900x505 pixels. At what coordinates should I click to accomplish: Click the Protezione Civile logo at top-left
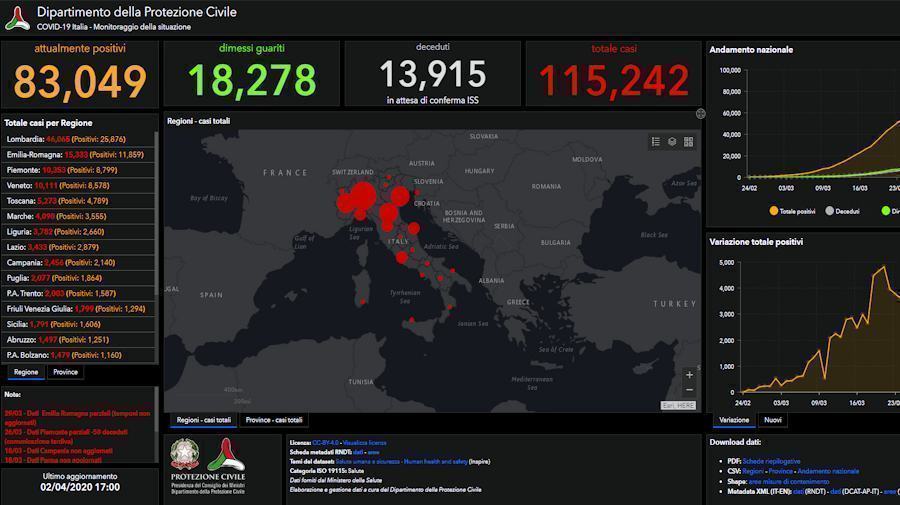click(x=17, y=17)
